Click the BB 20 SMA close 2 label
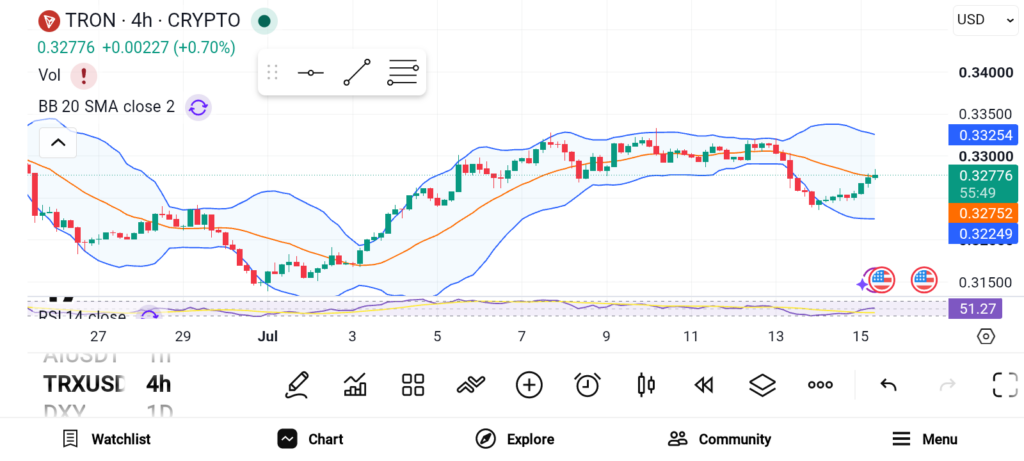This screenshot has height=461, width=1024. coord(106,107)
